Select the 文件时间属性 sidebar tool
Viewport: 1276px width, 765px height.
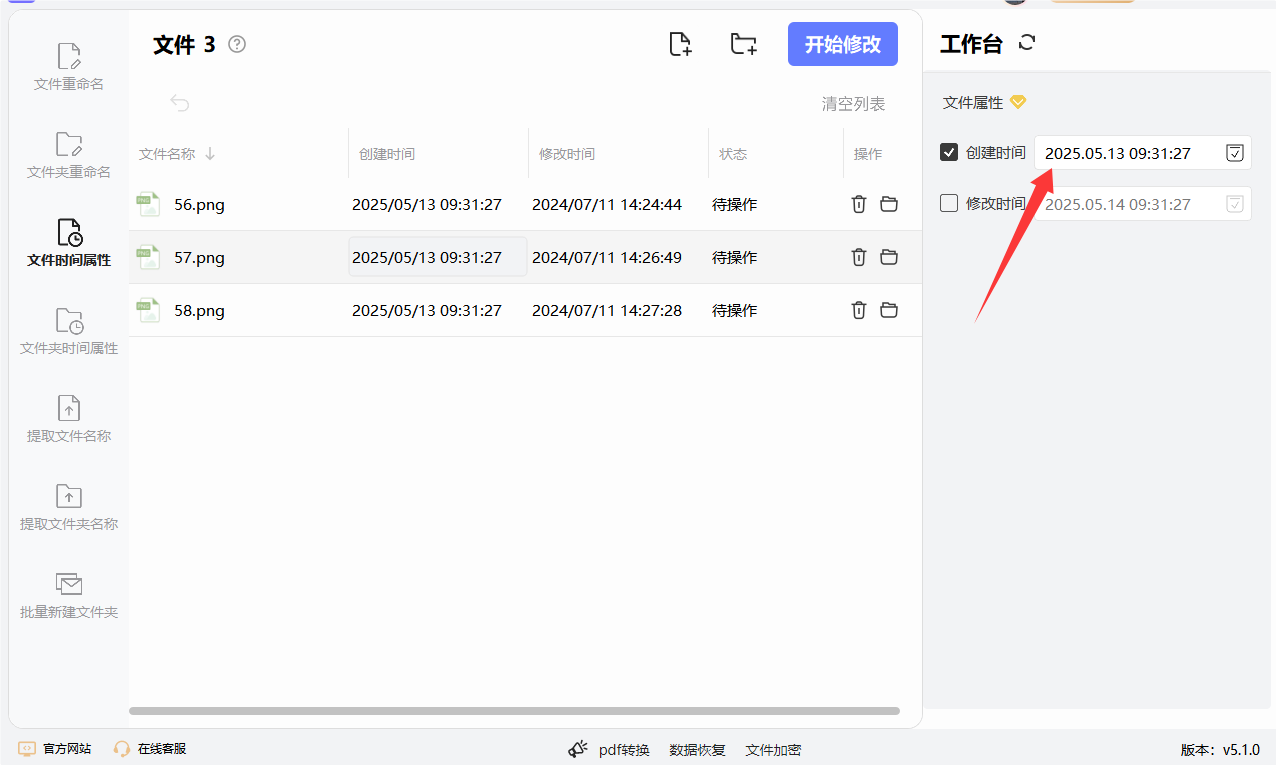69,244
